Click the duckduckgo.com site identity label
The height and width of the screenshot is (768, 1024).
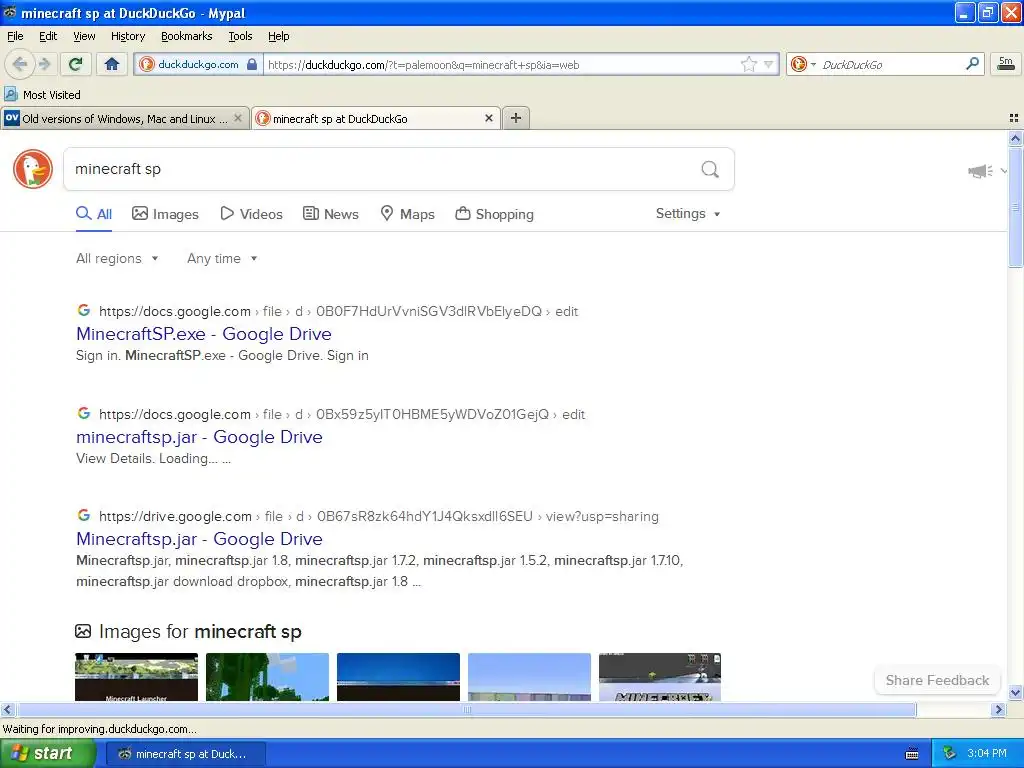point(198,65)
